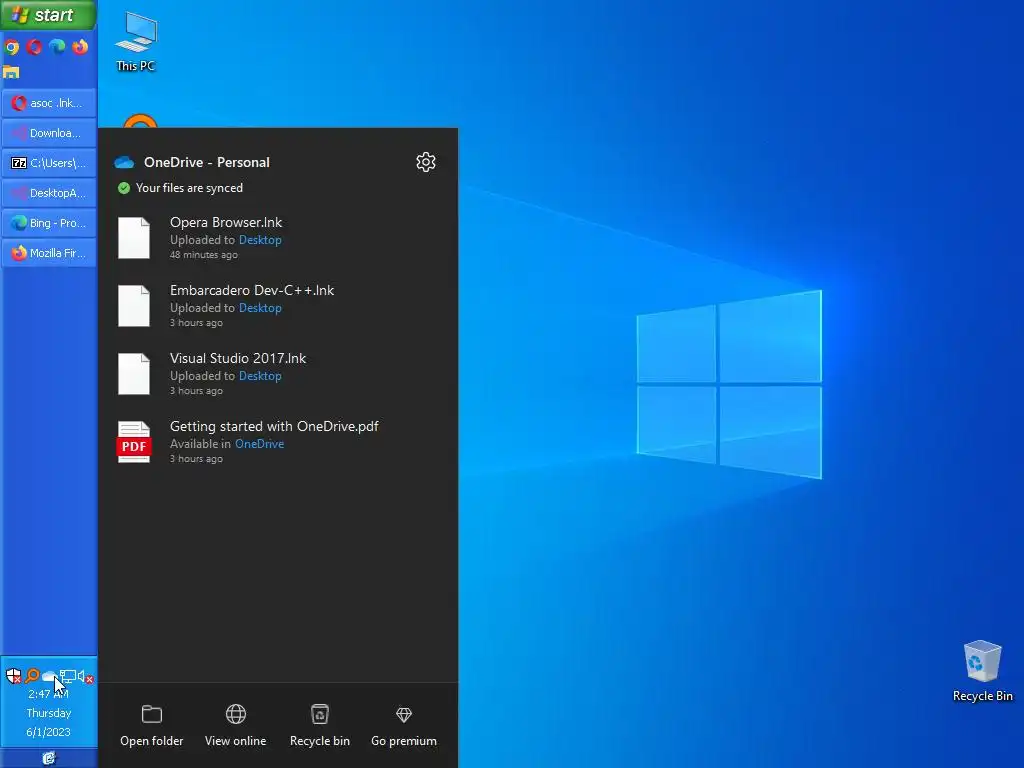Click View online in OneDrive panel
The height and width of the screenshot is (768, 1024).
[x=236, y=726]
